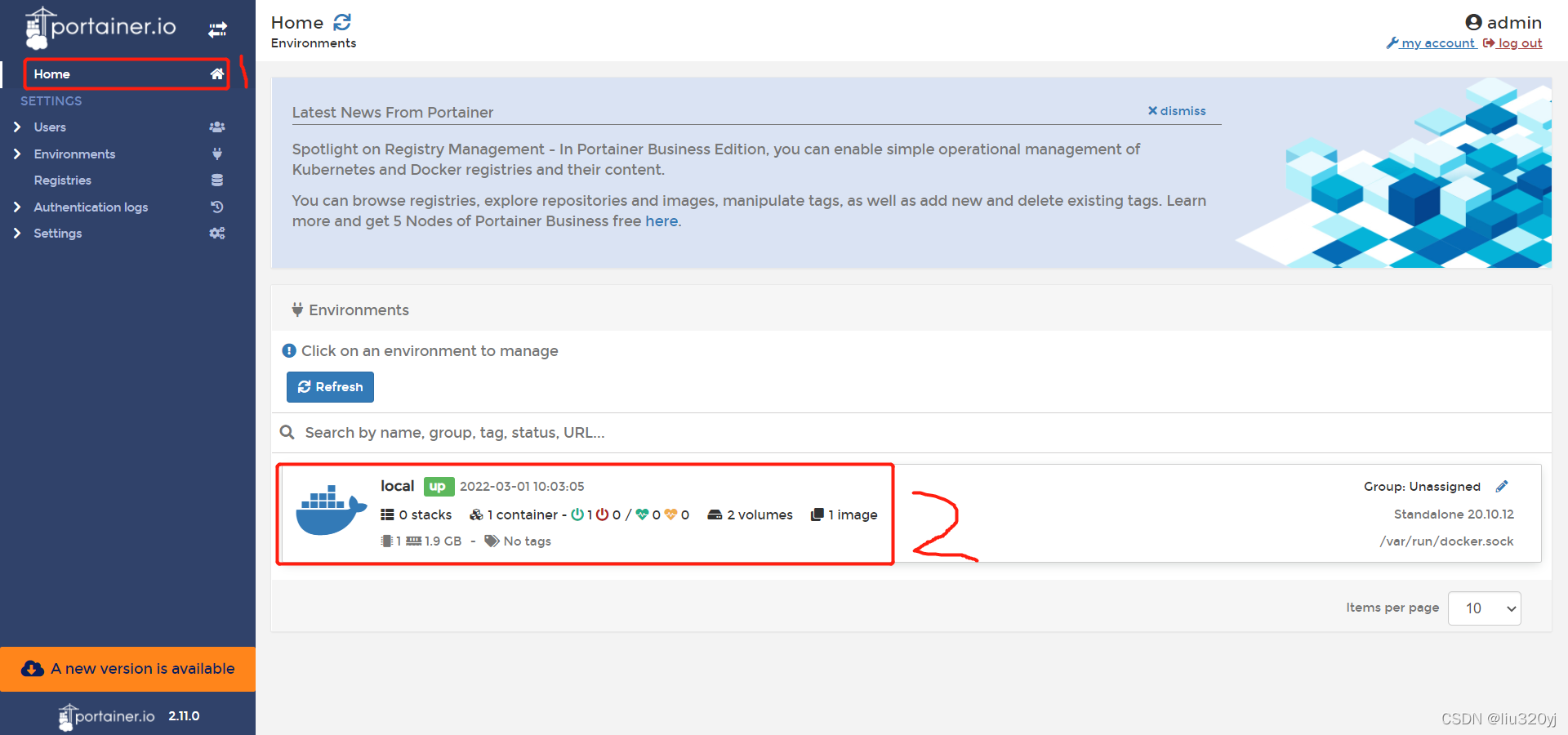Click the Users group icon
Image resolution: width=1568 pixels, height=735 pixels.
click(x=217, y=127)
